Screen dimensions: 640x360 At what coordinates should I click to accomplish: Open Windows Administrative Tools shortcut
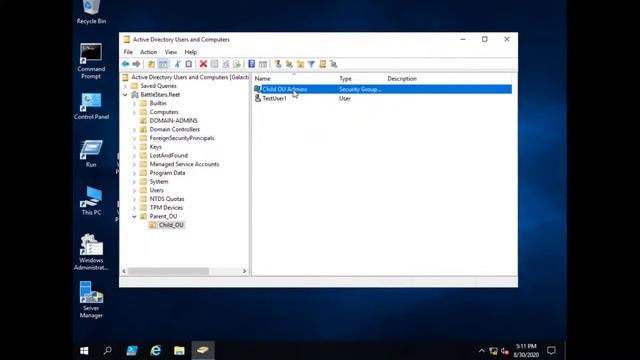pyautogui.click(x=91, y=252)
